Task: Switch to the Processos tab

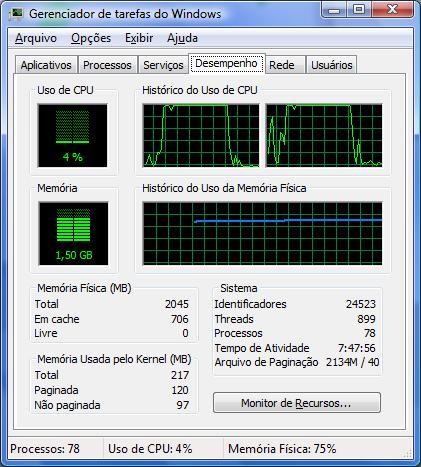Action: [107, 65]
